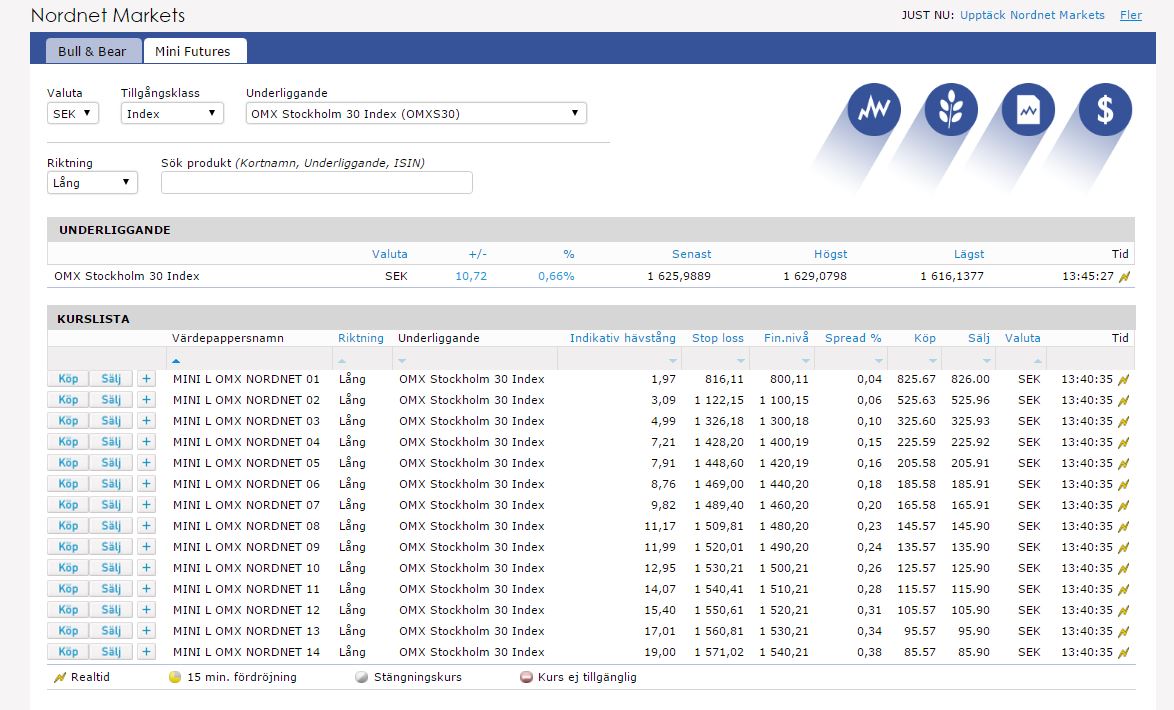The height and width of the screenshot is (710, 1174).
Task: Sort by Indikativ hävstång column header
Action: (622, 338)
